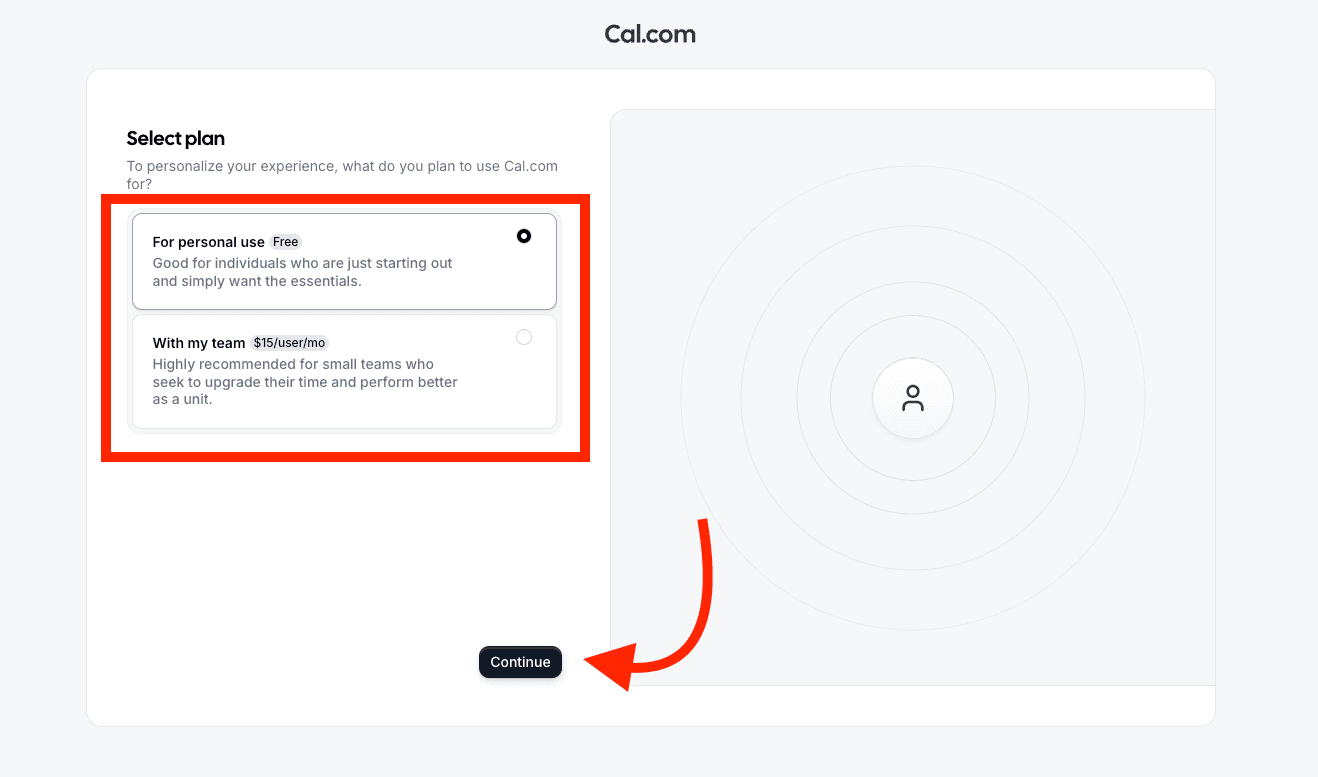Click the Cal.com logo at the top
Image resolution: width=1318 pixels, height=777 pixels.
pyautogui.click(x=650, y=33)
